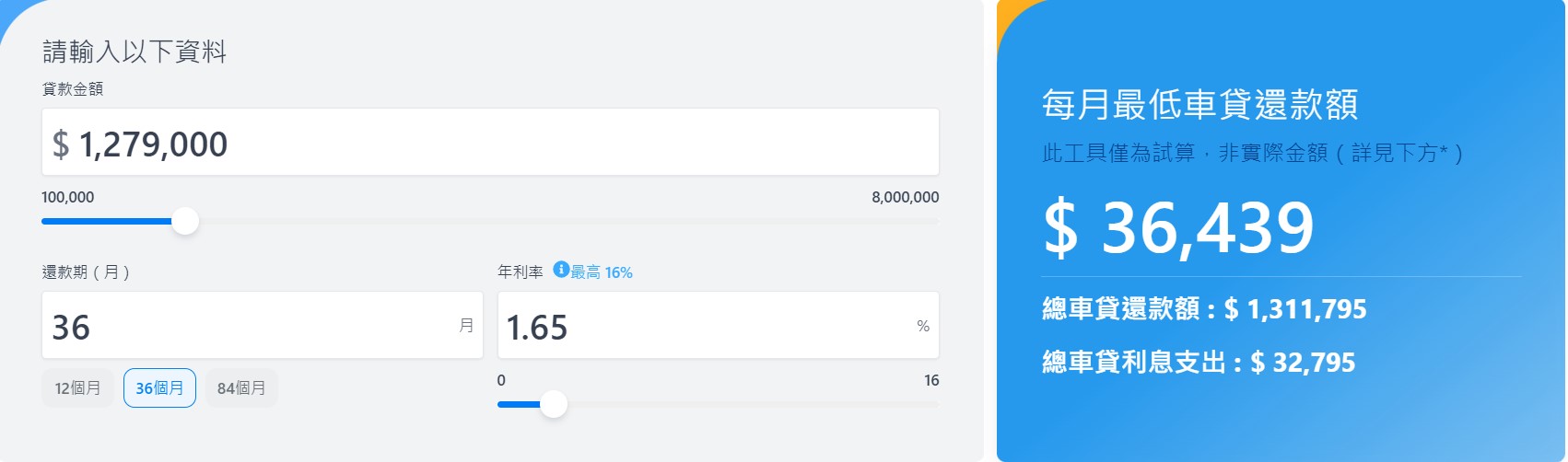Click the loan amount input showing 1,279,000
The width and height of the screenshot is (1568, 462).
pyautogui.click(x=490, y=143)
